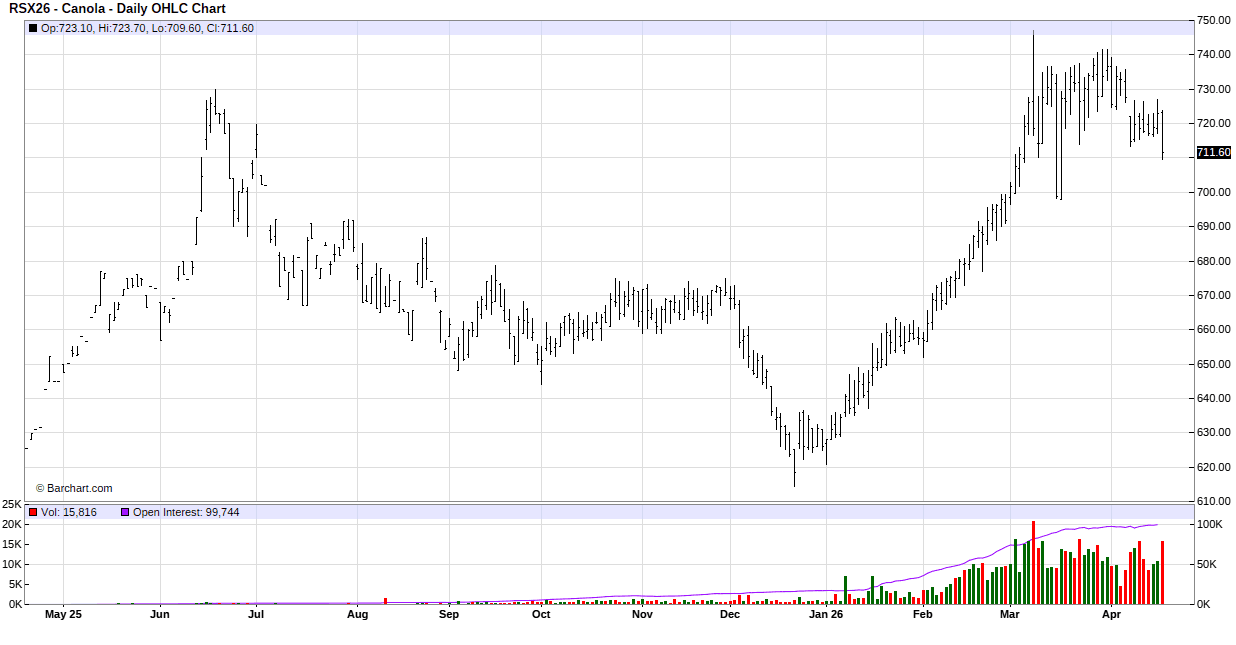Click the 750.00 price axis label
This screenshot has width=1236, height=645.
[1213, 20]
